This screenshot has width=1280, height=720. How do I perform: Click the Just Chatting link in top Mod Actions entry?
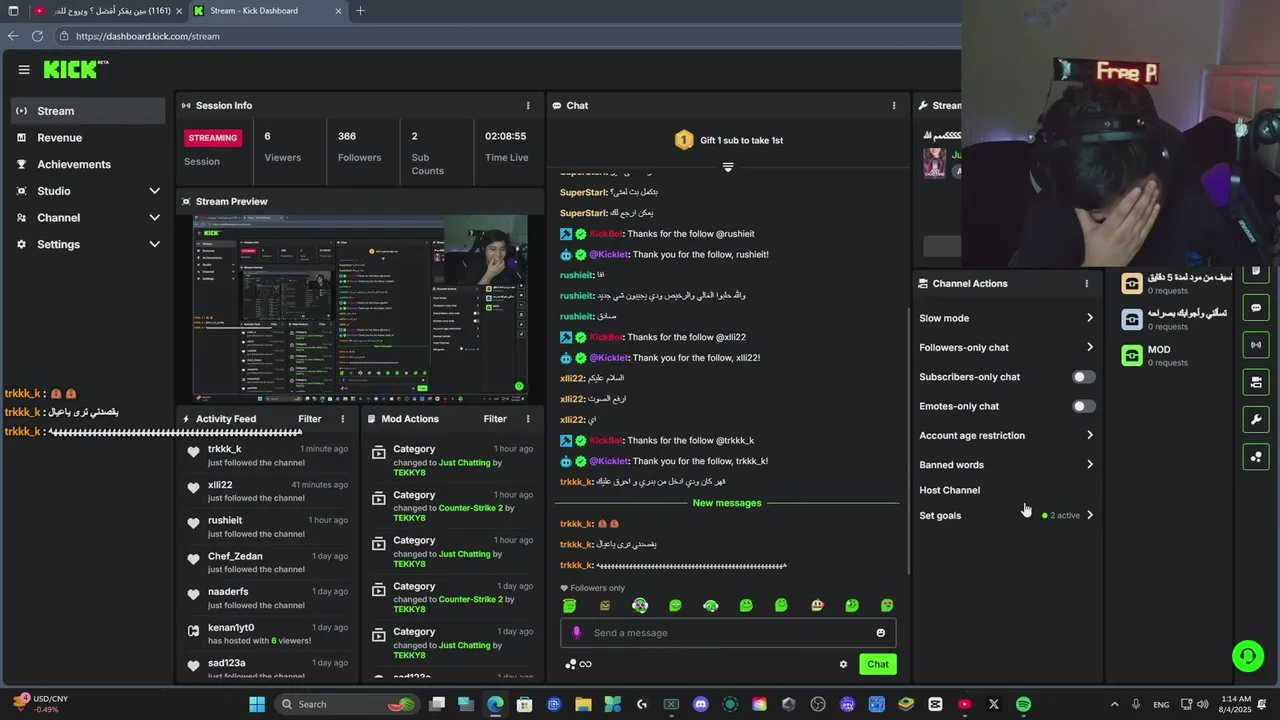click(x=465, y=463)
